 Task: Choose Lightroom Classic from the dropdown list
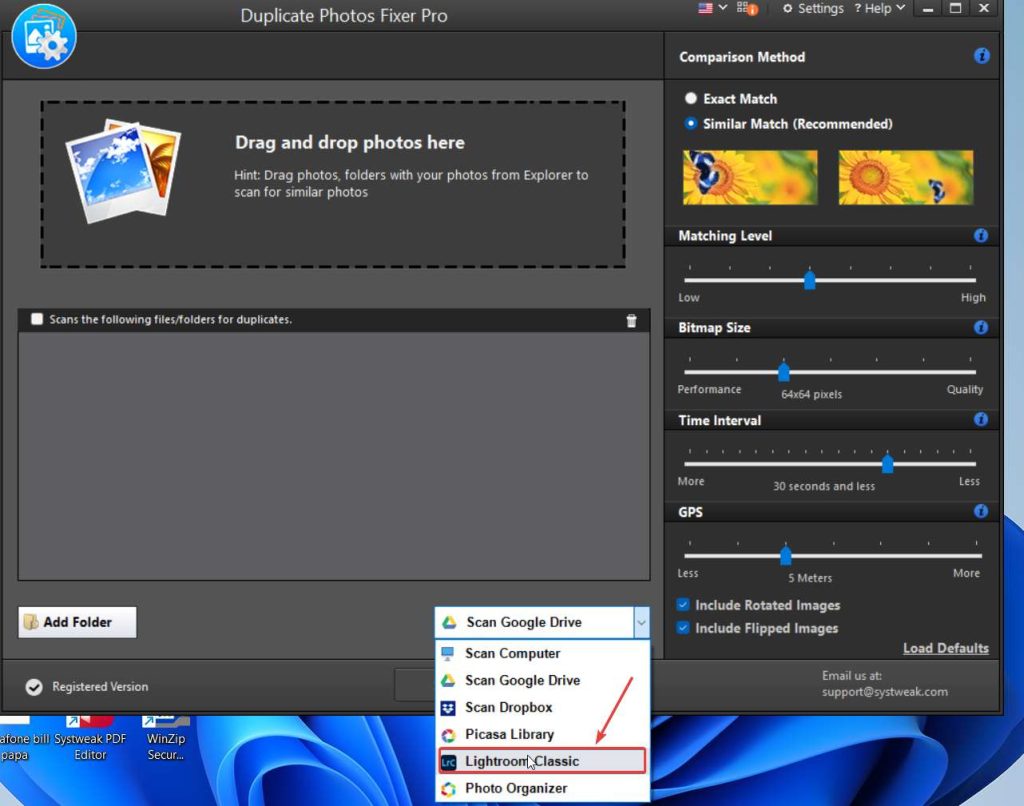[542, 761]
